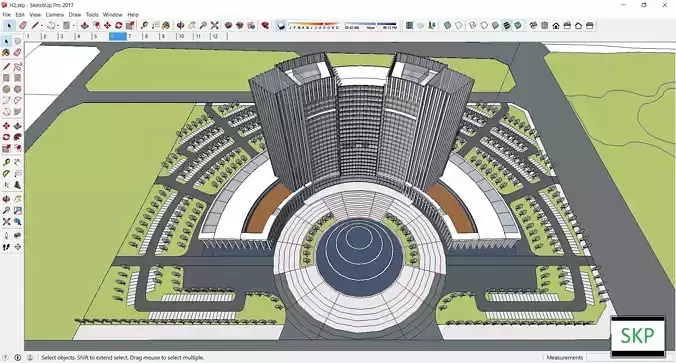The height and width of the screenshot is (363, 676).
Task: Select the Polygon tool
Action: click(17, 89)
